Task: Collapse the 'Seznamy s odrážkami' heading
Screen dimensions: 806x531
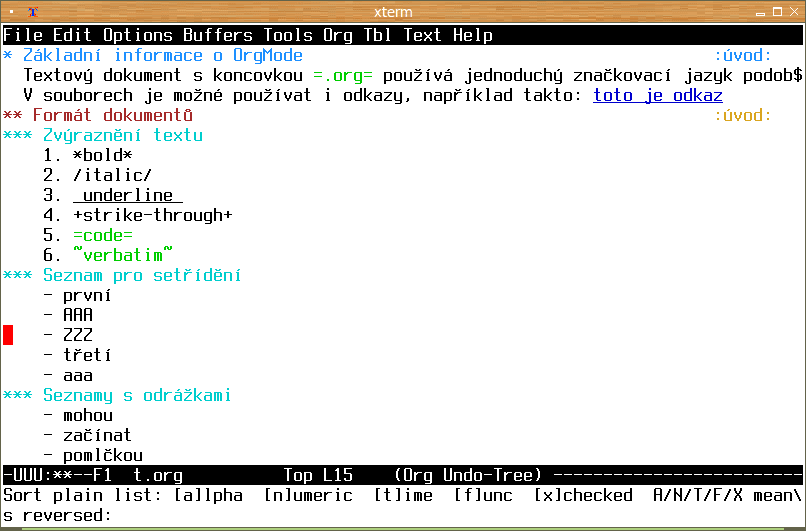Action: [x=117, y=395]
